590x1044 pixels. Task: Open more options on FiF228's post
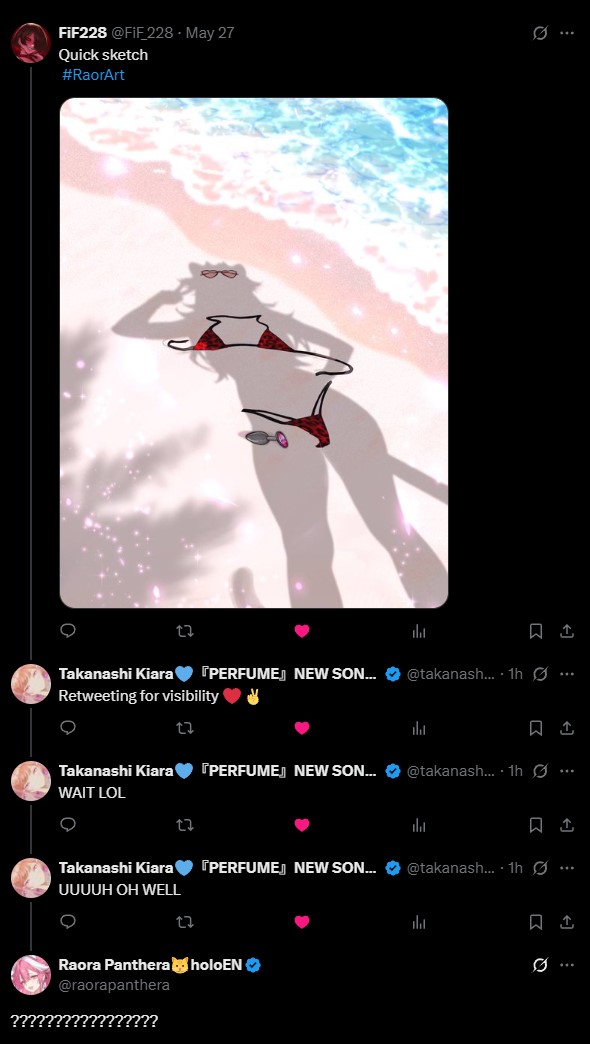[567, 33]
